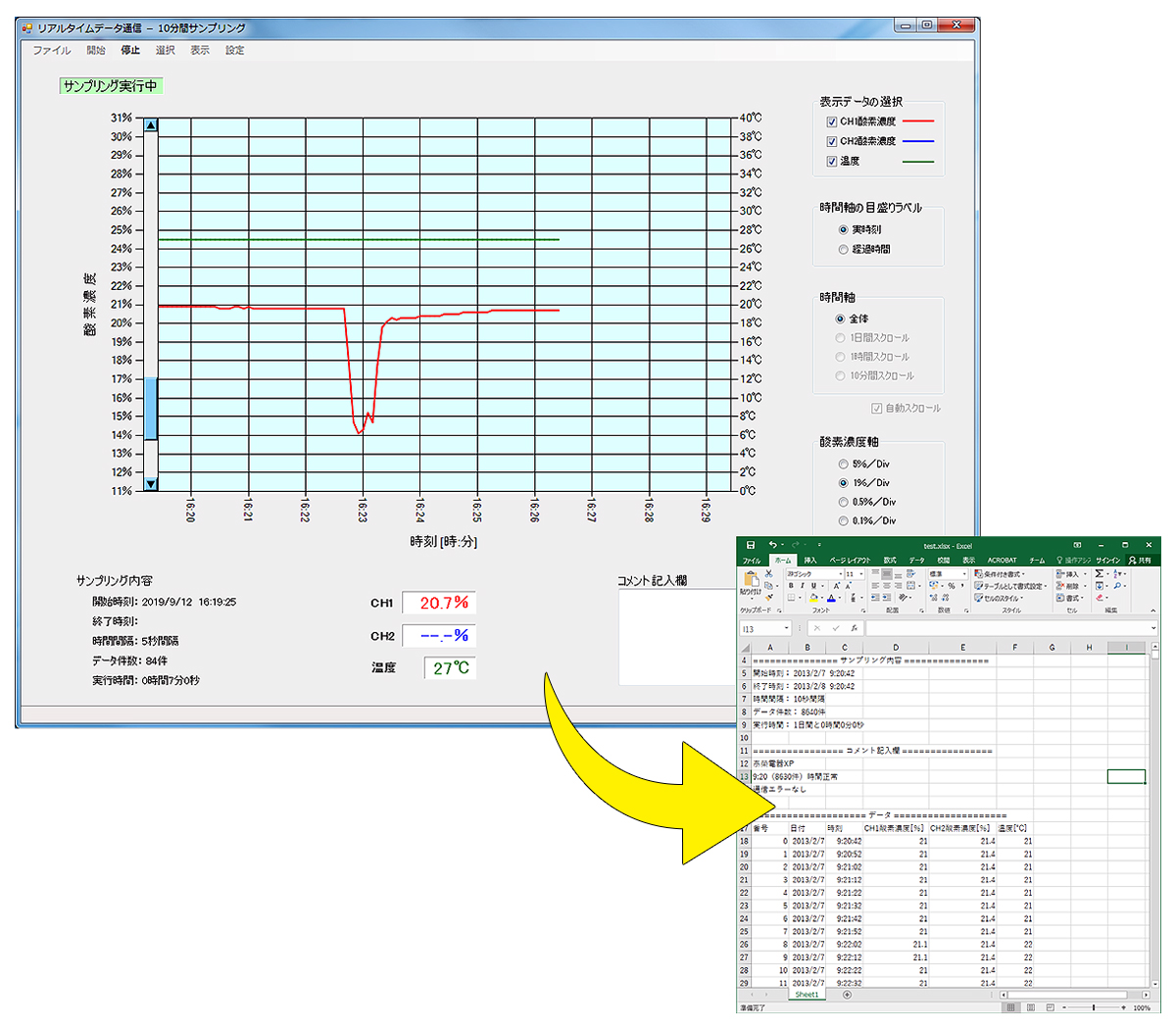Screen dimensions: 1176x1029
Task: Open the Name Box dropdown arrow
Action: [786, 628]
